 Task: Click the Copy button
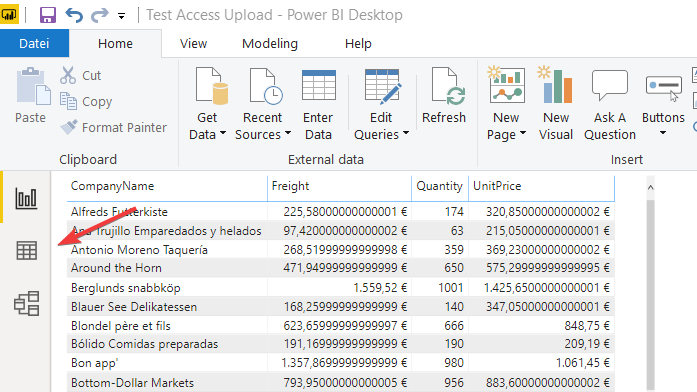[x=86, y=101]
